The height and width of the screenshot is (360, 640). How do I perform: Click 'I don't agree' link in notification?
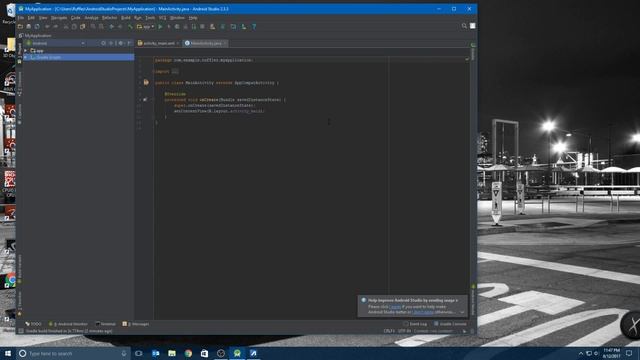pyautogui.click(x=423, y=312)
